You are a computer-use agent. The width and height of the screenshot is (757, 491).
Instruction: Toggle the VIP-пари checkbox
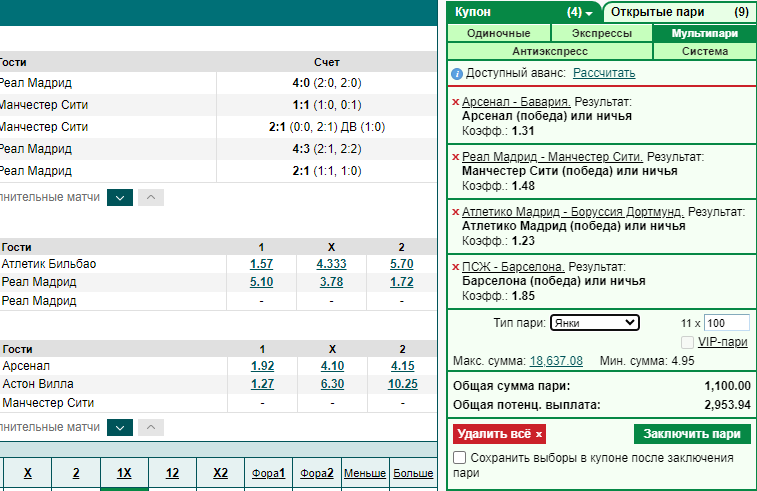coord(687,342)
